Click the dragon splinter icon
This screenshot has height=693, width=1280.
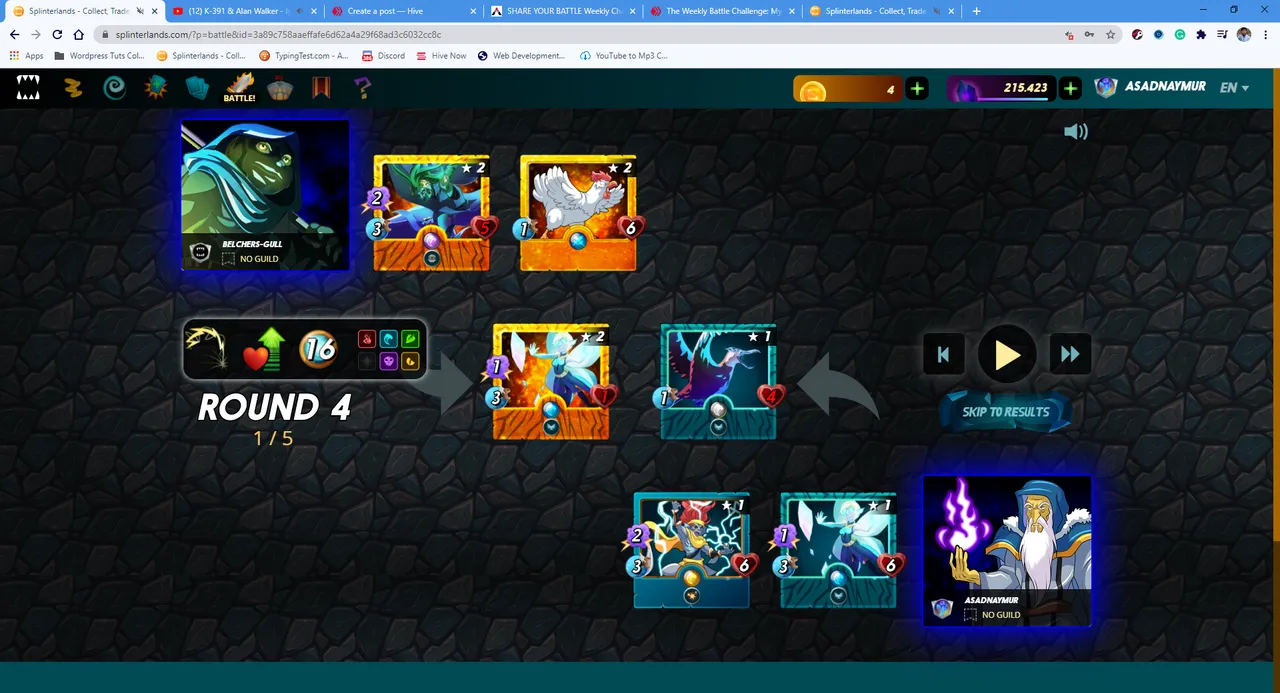coord(410,360)
